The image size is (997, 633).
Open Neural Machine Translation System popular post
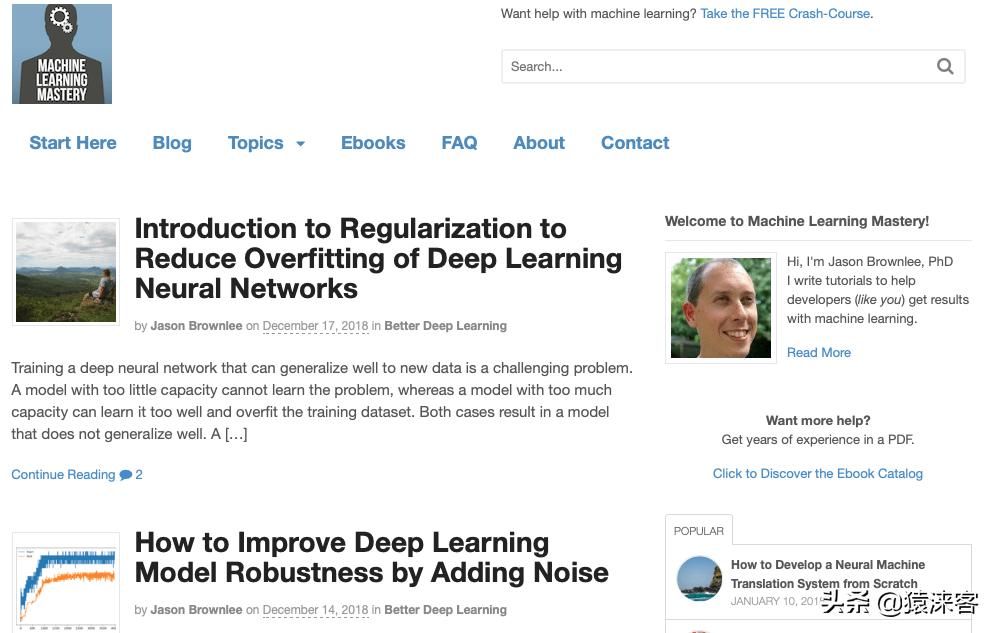coord(827,574)
